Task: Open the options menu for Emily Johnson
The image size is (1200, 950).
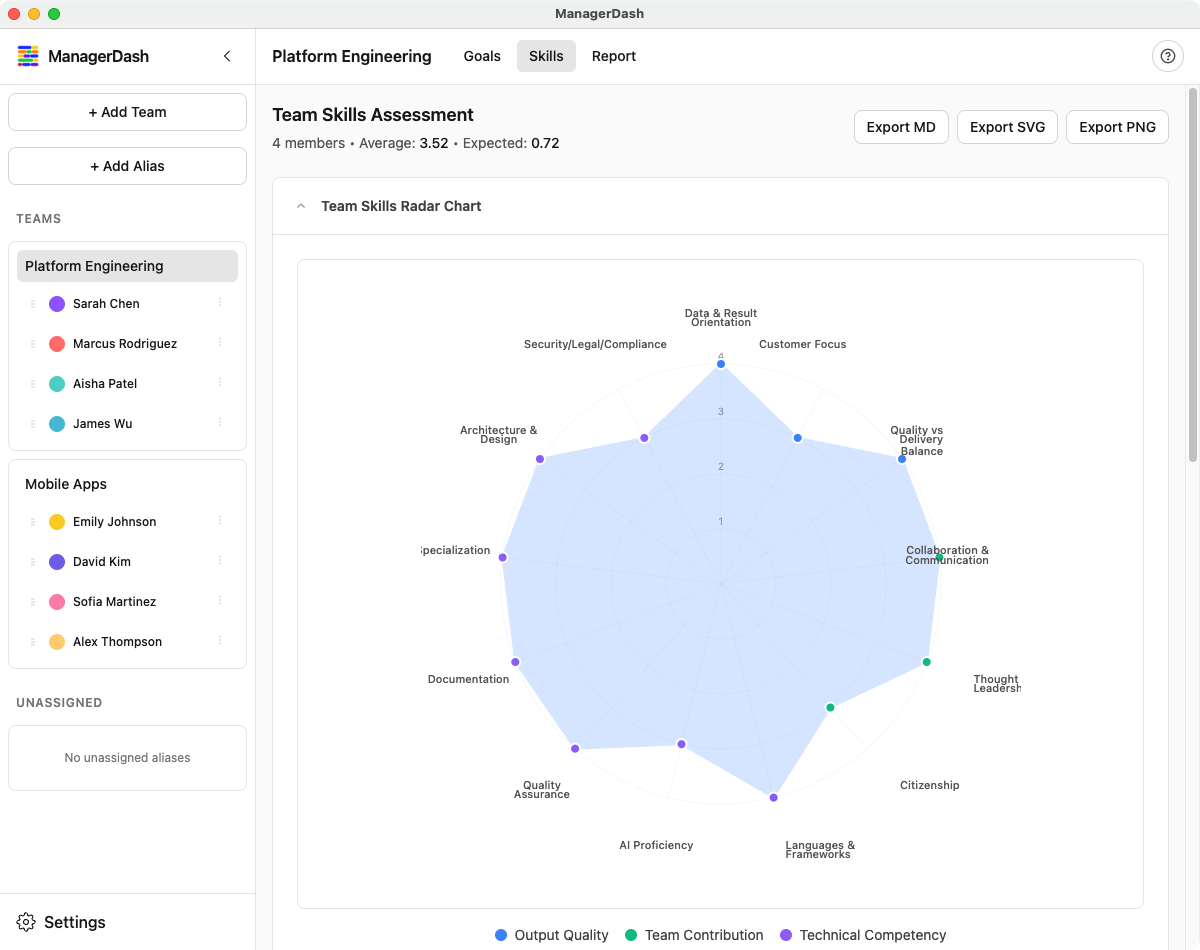Action: pyautogui.click(x=220, y=521)
